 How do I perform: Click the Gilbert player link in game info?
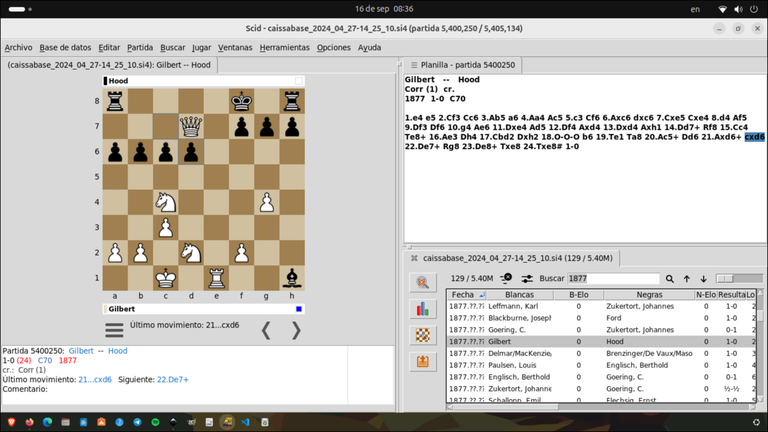click(x=81, y=351)
